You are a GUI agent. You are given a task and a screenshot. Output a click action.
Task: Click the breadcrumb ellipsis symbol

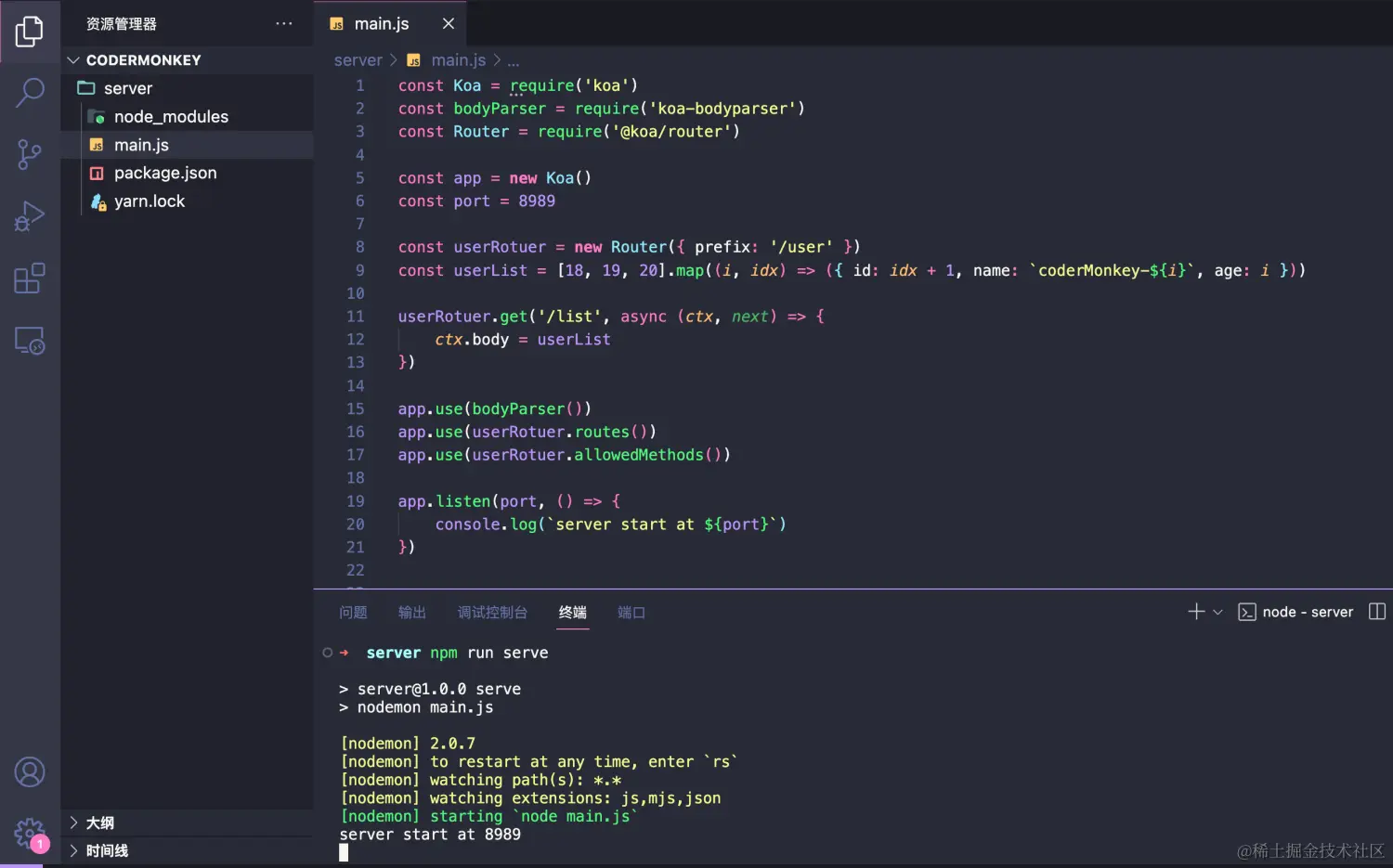[x=514, y=60]
